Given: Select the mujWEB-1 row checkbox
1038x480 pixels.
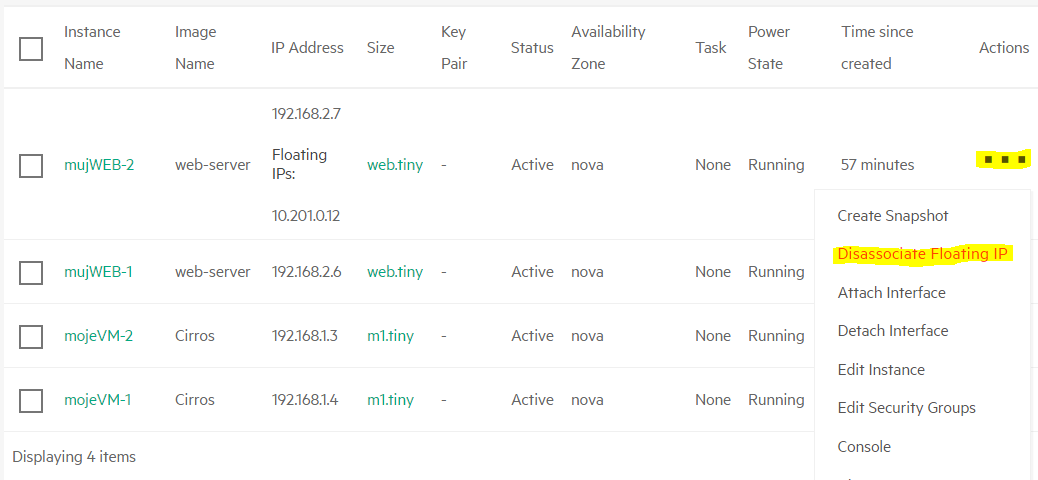Looking at the screenshot, I should tap(31, 272).
